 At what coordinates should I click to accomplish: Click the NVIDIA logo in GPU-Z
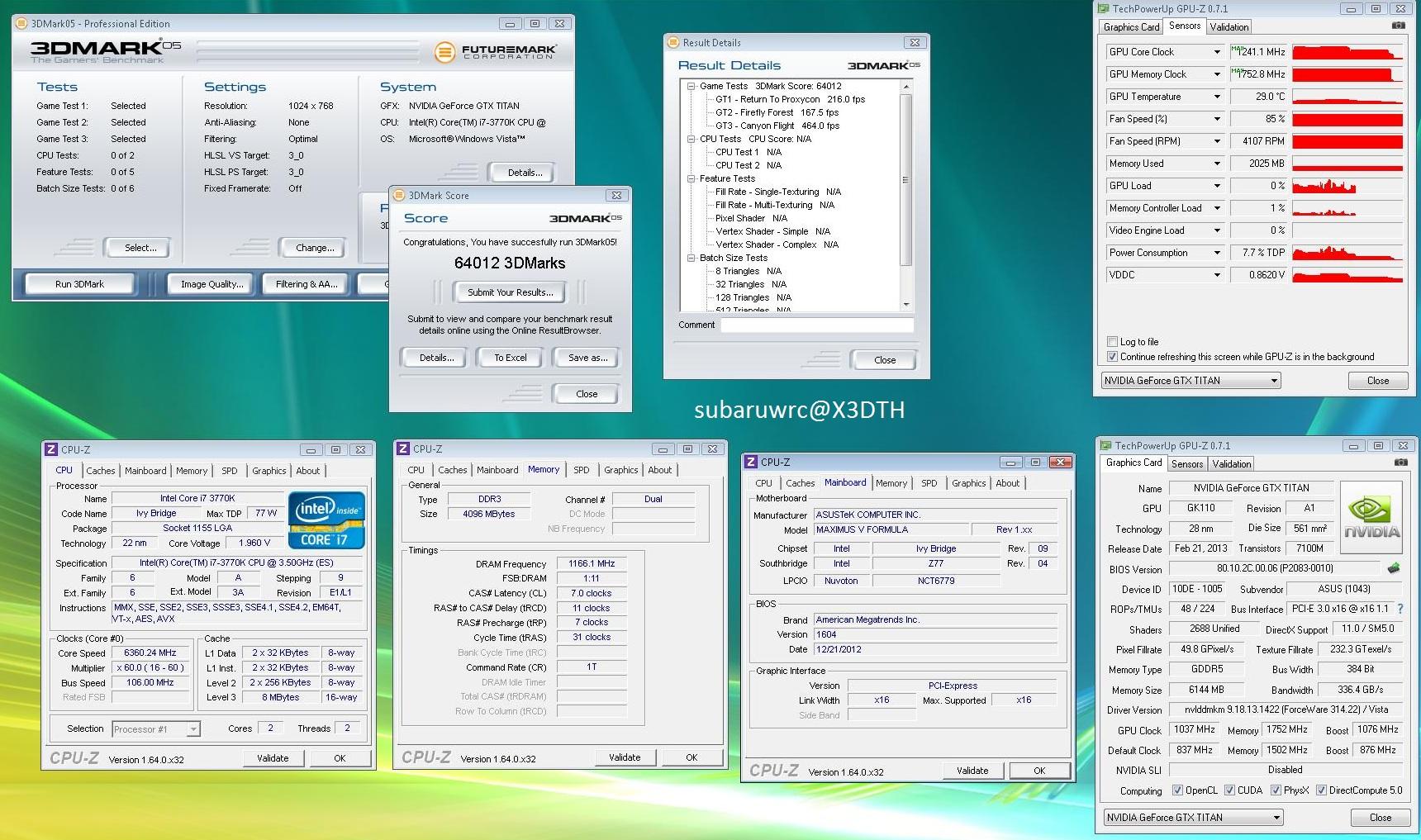[1371, 517]
